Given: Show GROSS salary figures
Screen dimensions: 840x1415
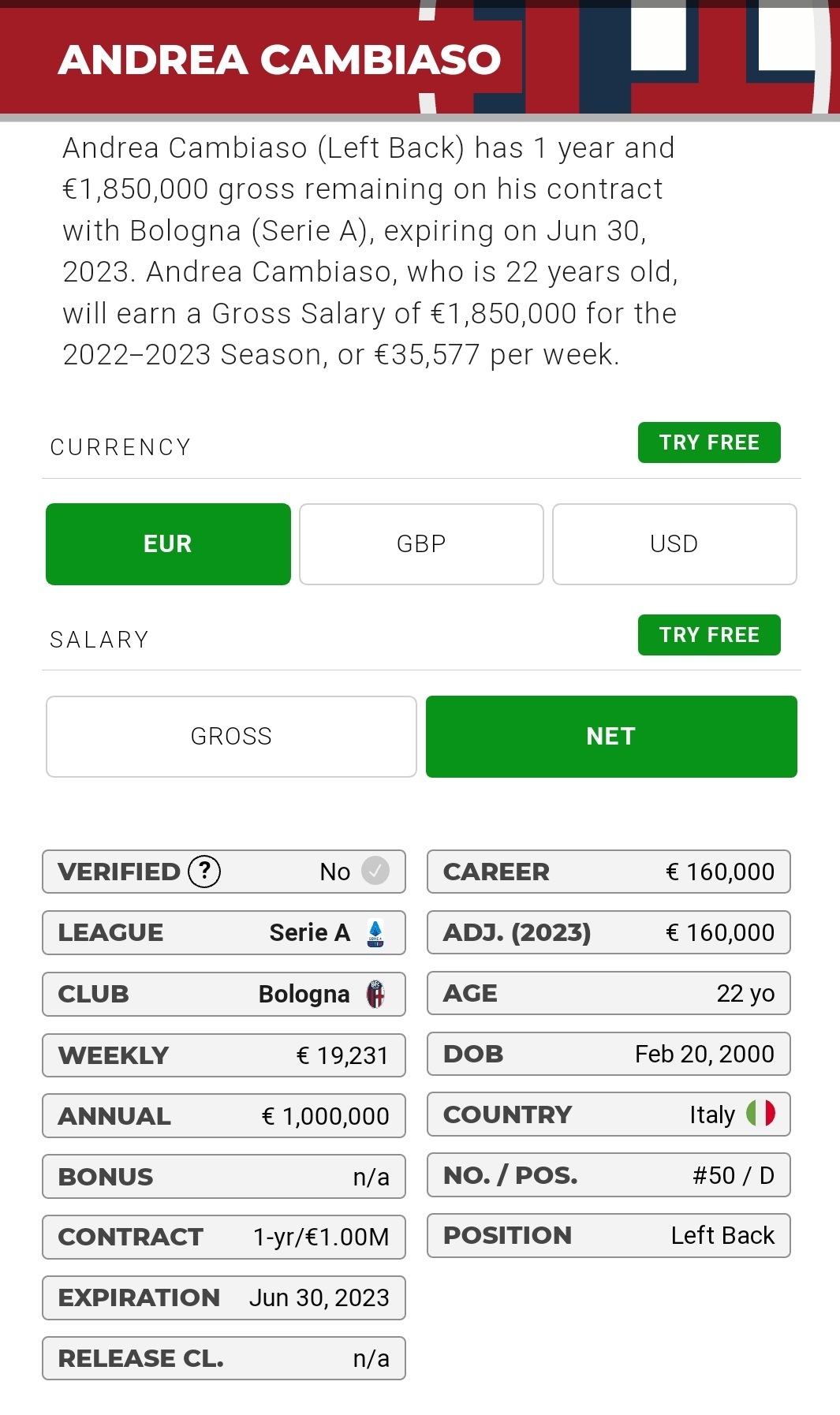Looking at the screenshot, I should coord(231,737).
